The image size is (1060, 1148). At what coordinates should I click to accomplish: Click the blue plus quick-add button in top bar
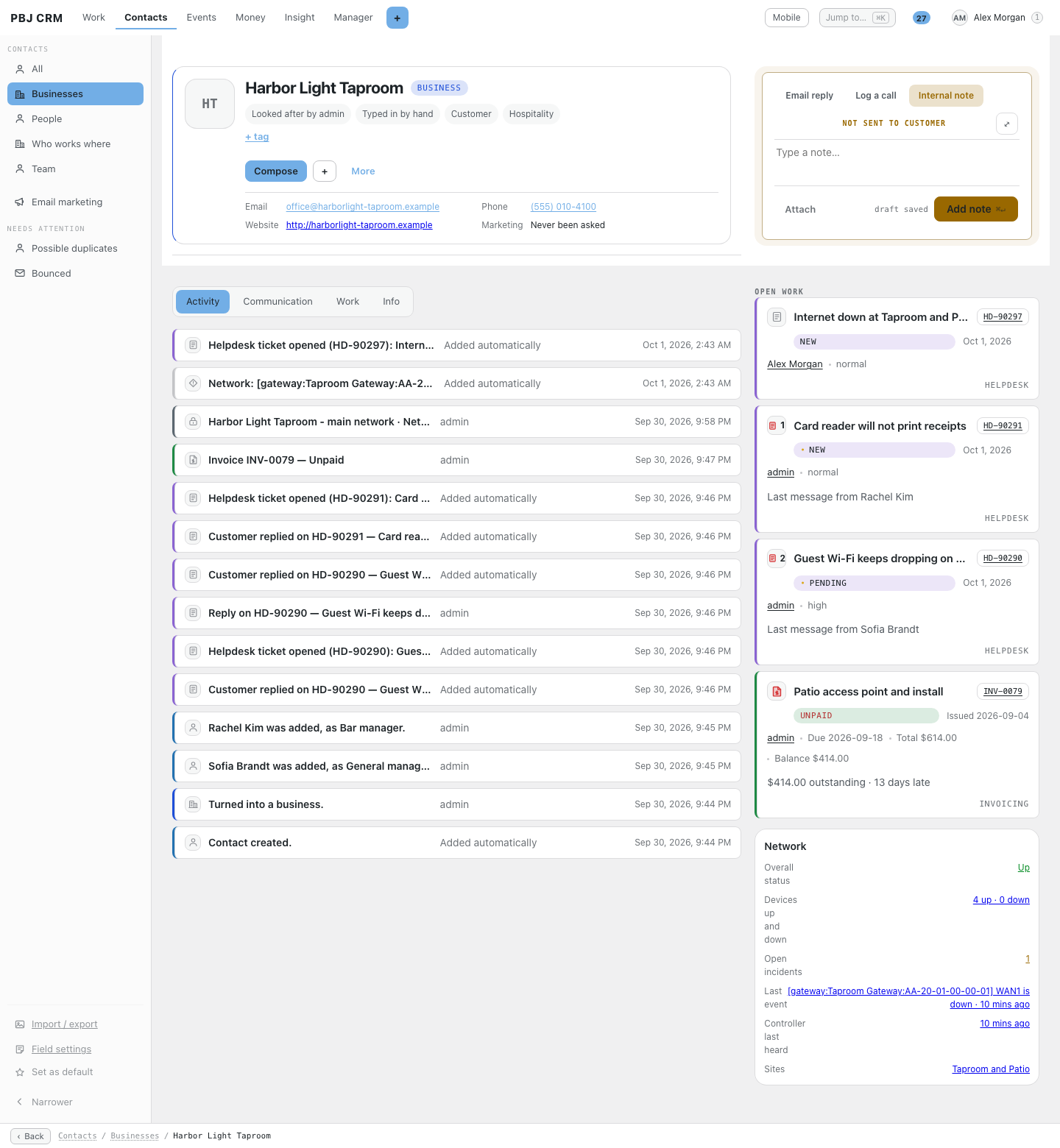pos(397,18)
